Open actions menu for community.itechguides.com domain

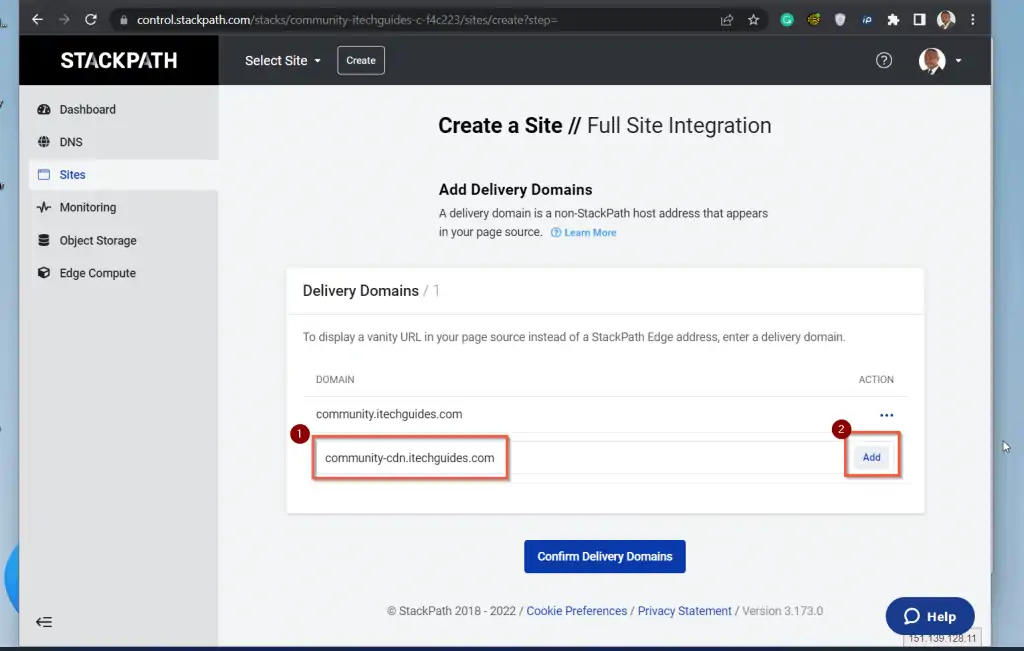tap(886, 414)
